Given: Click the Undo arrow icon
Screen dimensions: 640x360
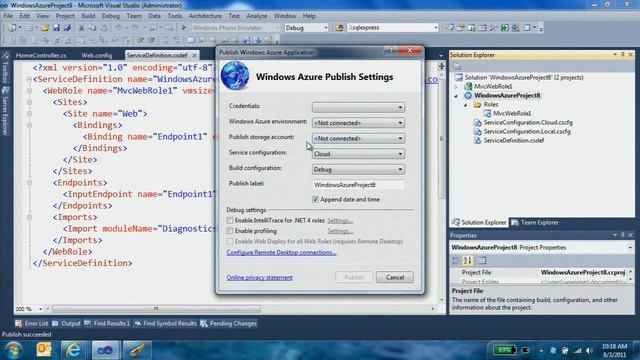Looking at the screenshot, I should (118, 28).
